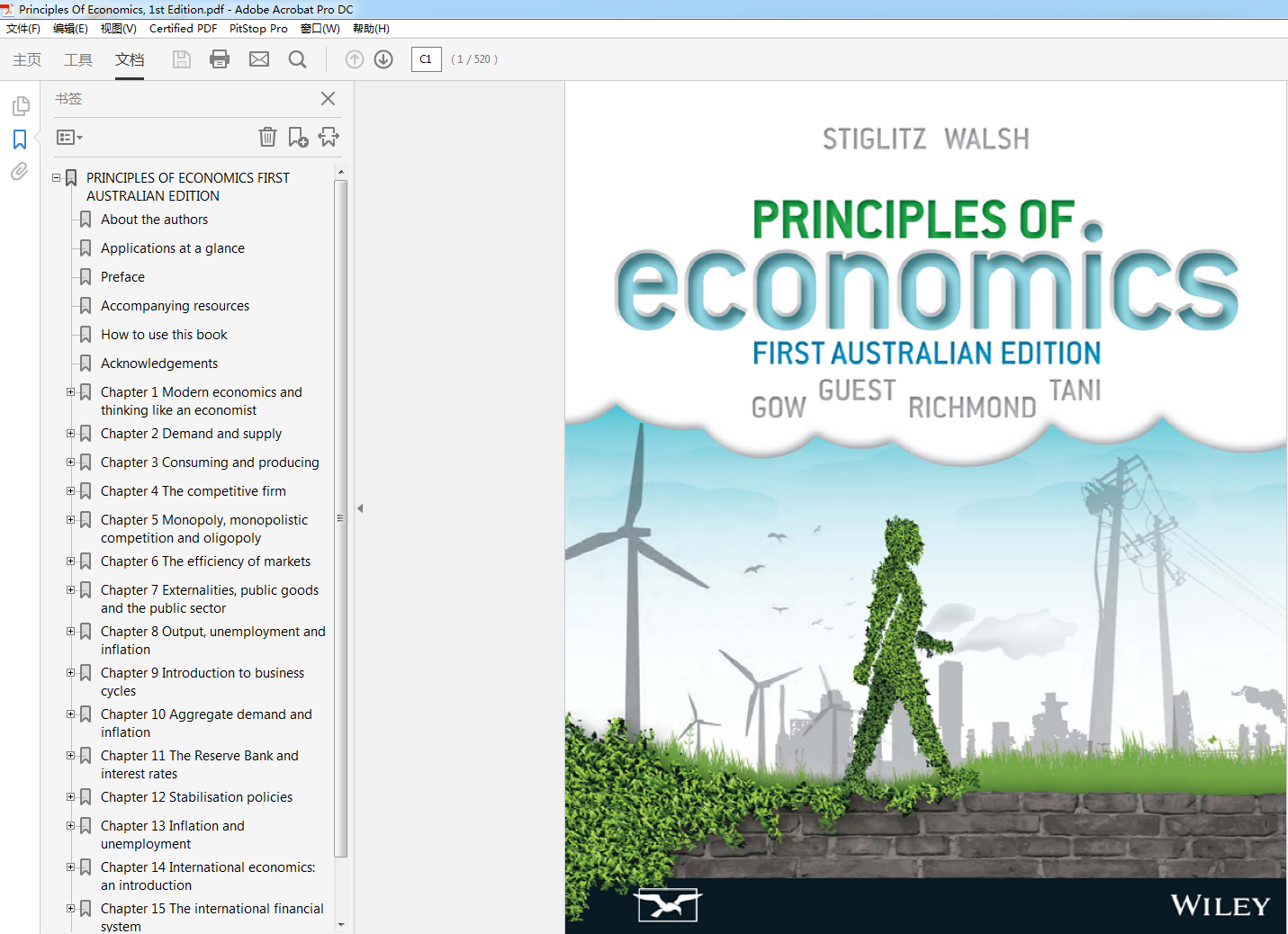Image resolution: width=1288 pixels, height=934 pixels.
Task: Go to next page arrow
Action: point(383,59)
